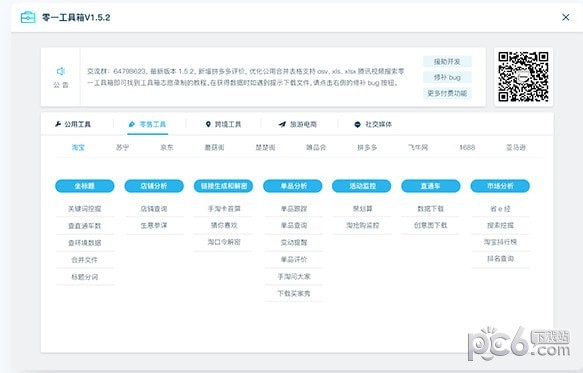This screenshot has width=583, height=373.
Task: Switch to the 跨境工具 tab
Action: pos(223,124)
